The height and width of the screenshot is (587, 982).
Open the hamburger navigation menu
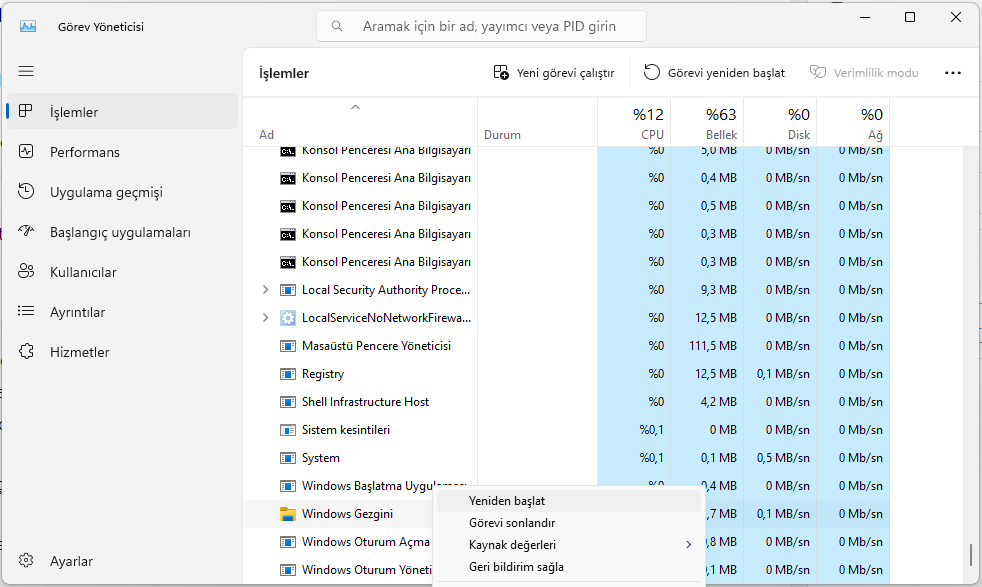(x=26, y=71)
